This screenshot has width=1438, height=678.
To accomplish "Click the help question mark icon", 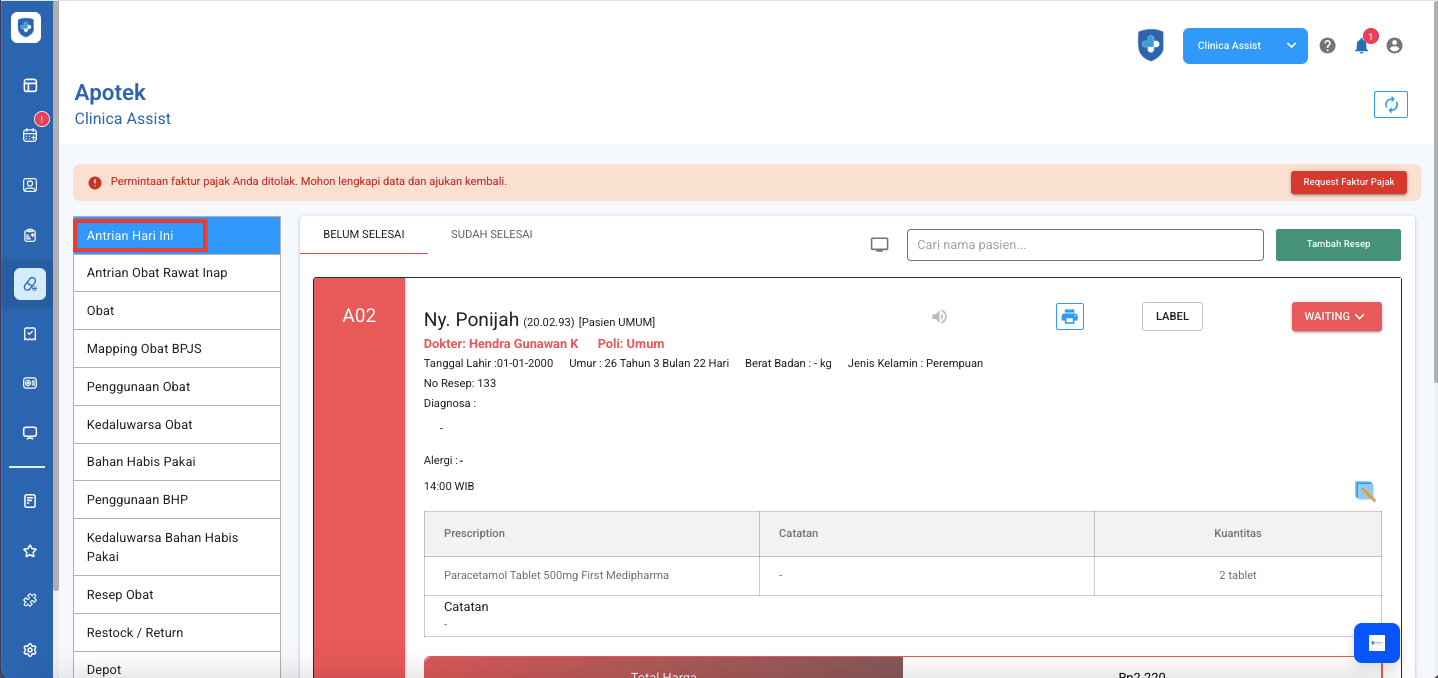I will (x=1327, y=46).
